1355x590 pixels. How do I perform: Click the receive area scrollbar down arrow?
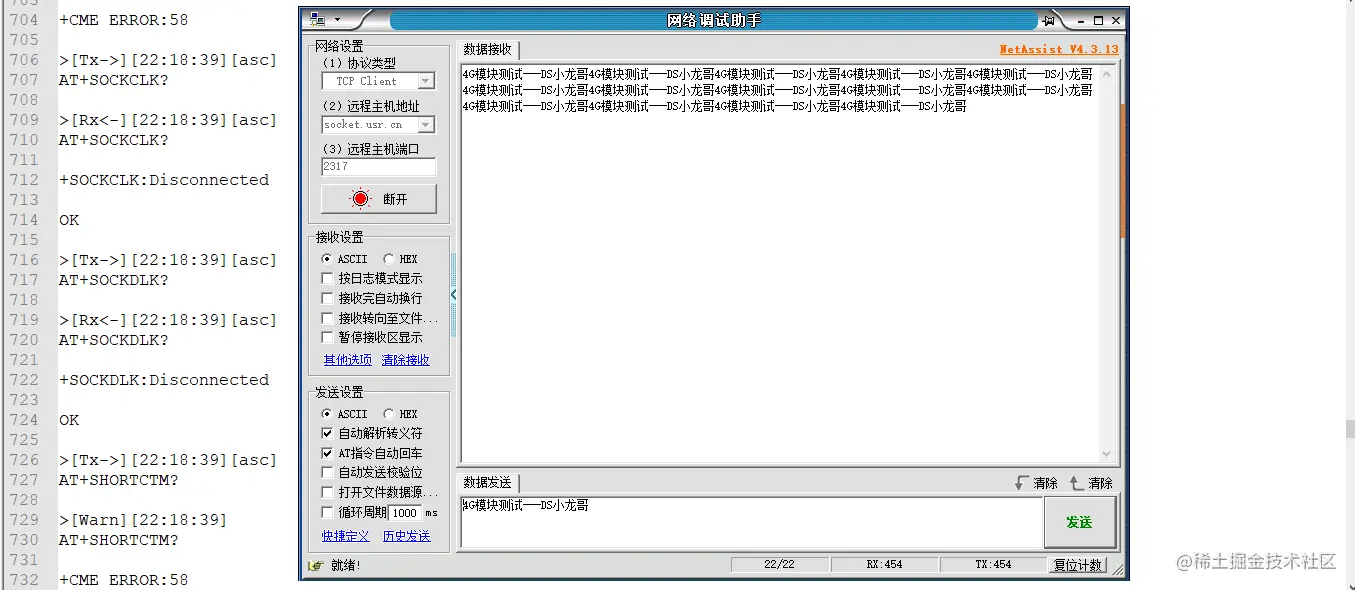(1106, 453)
